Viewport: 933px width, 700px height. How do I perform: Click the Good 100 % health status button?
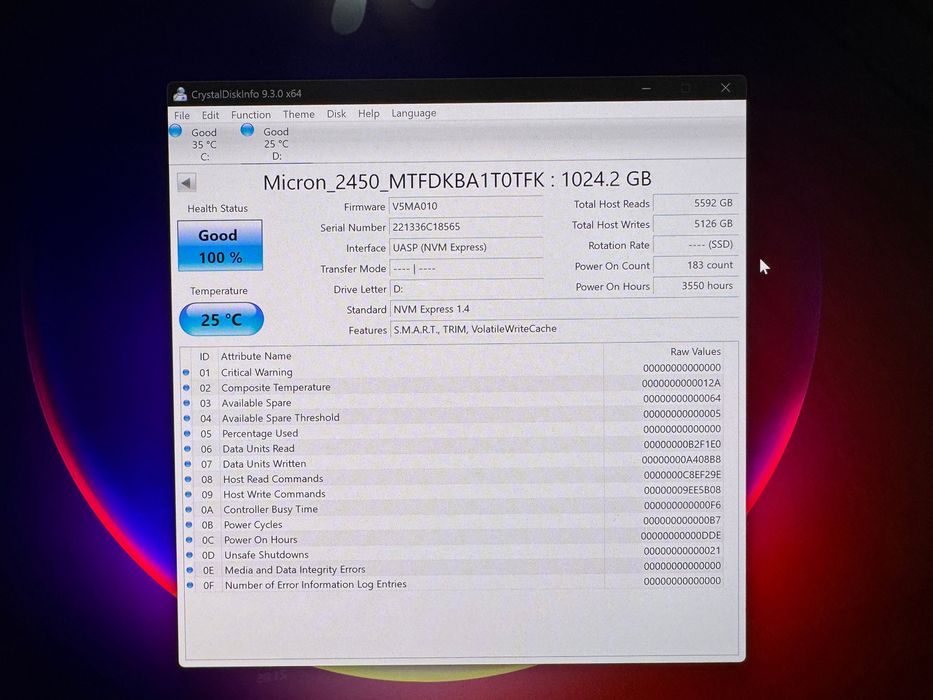coord(220,245)
